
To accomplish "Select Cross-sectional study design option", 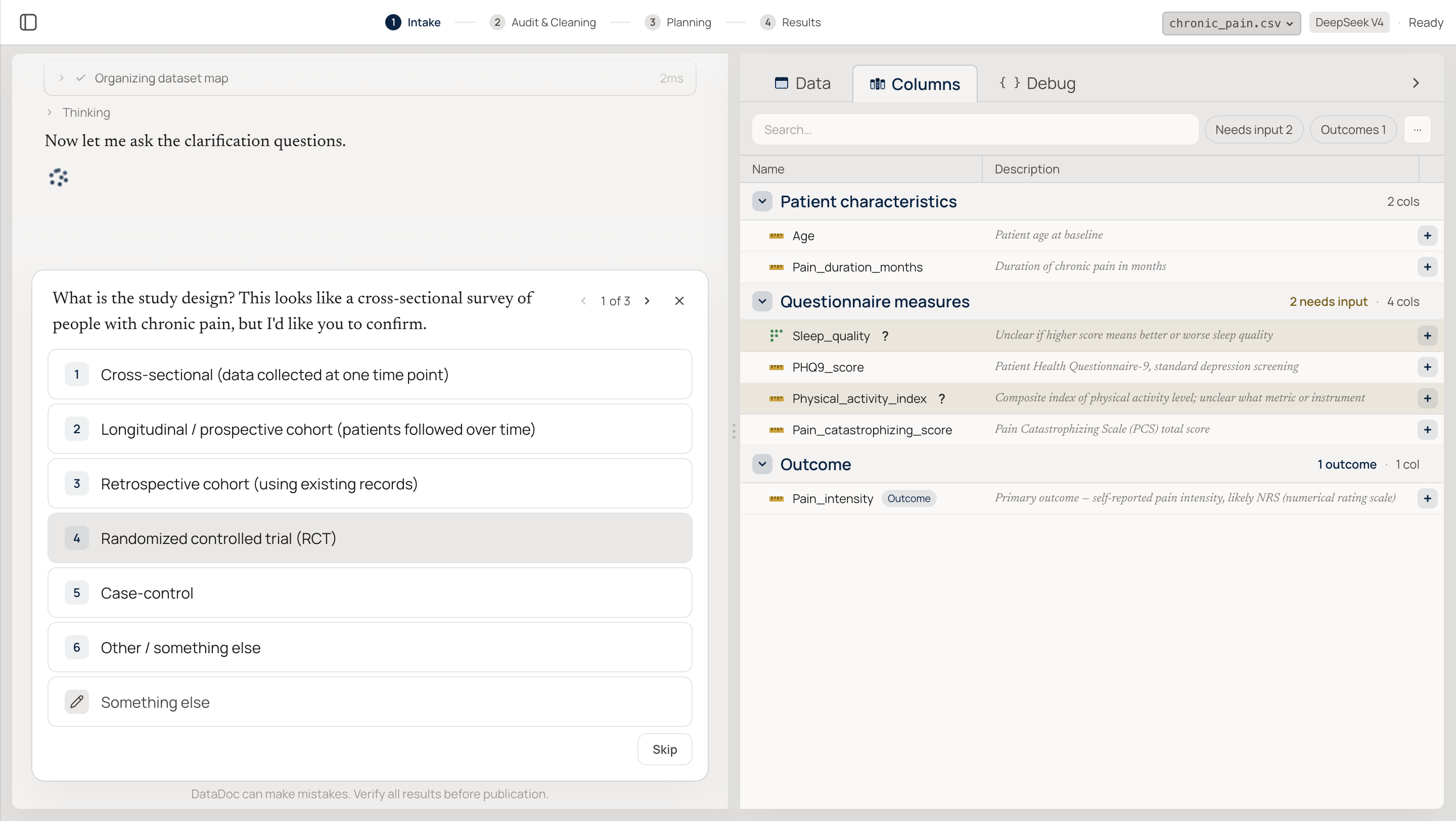I will 370,374.
